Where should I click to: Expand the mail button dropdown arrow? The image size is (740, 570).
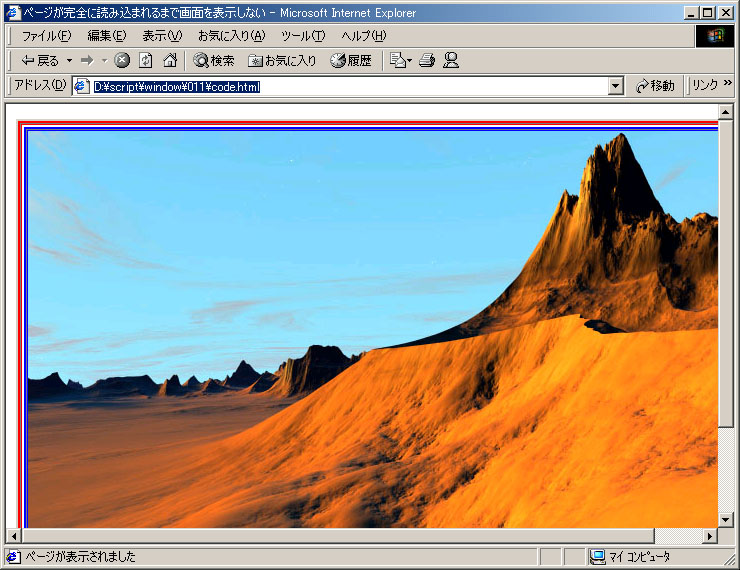409,60
